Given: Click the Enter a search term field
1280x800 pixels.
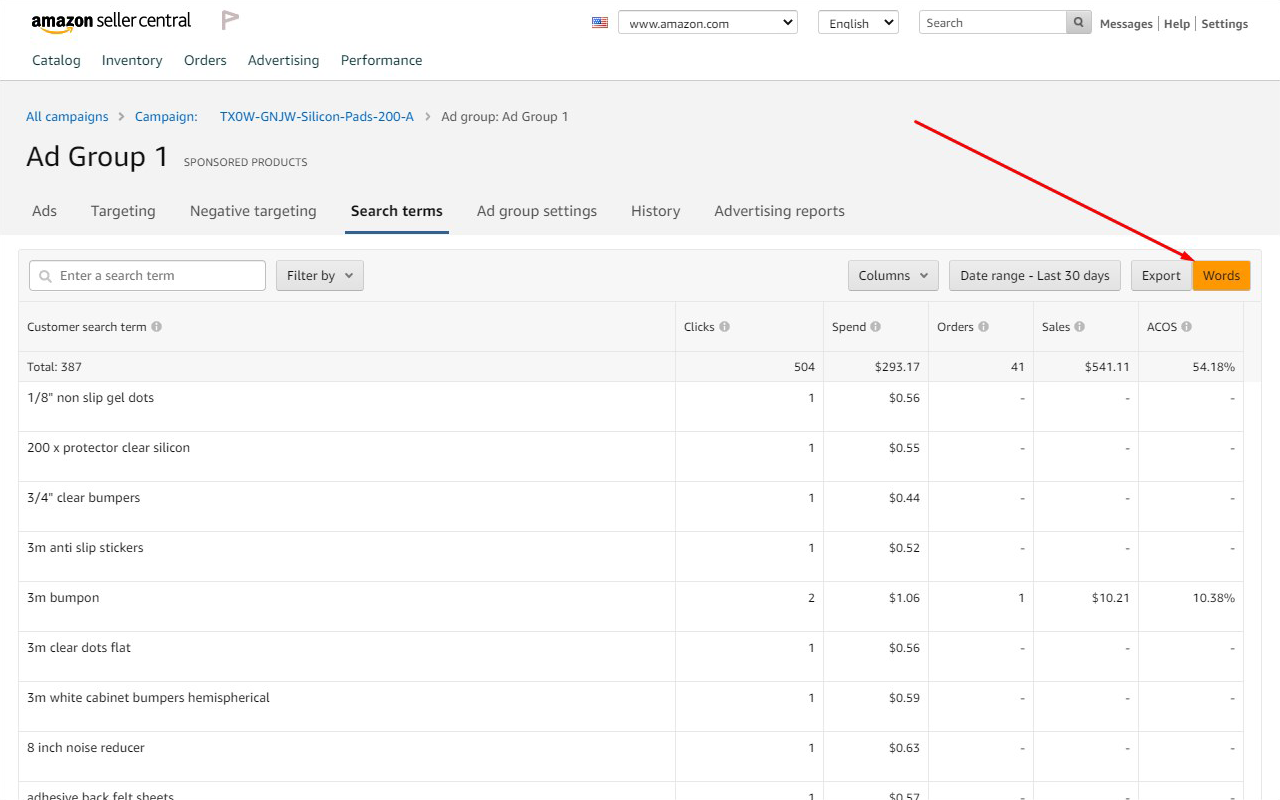Looking at the screenshot, I should [x=147, y=276].
